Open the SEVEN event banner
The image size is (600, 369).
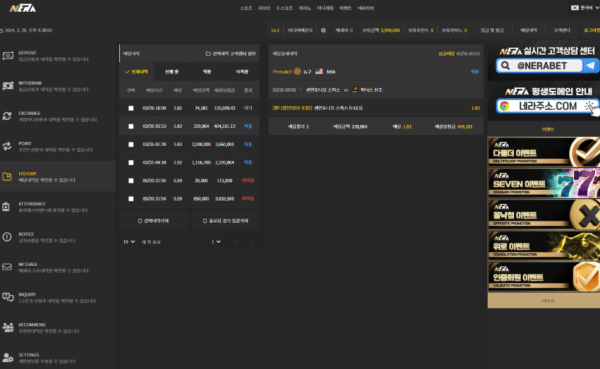pos(544,183)
